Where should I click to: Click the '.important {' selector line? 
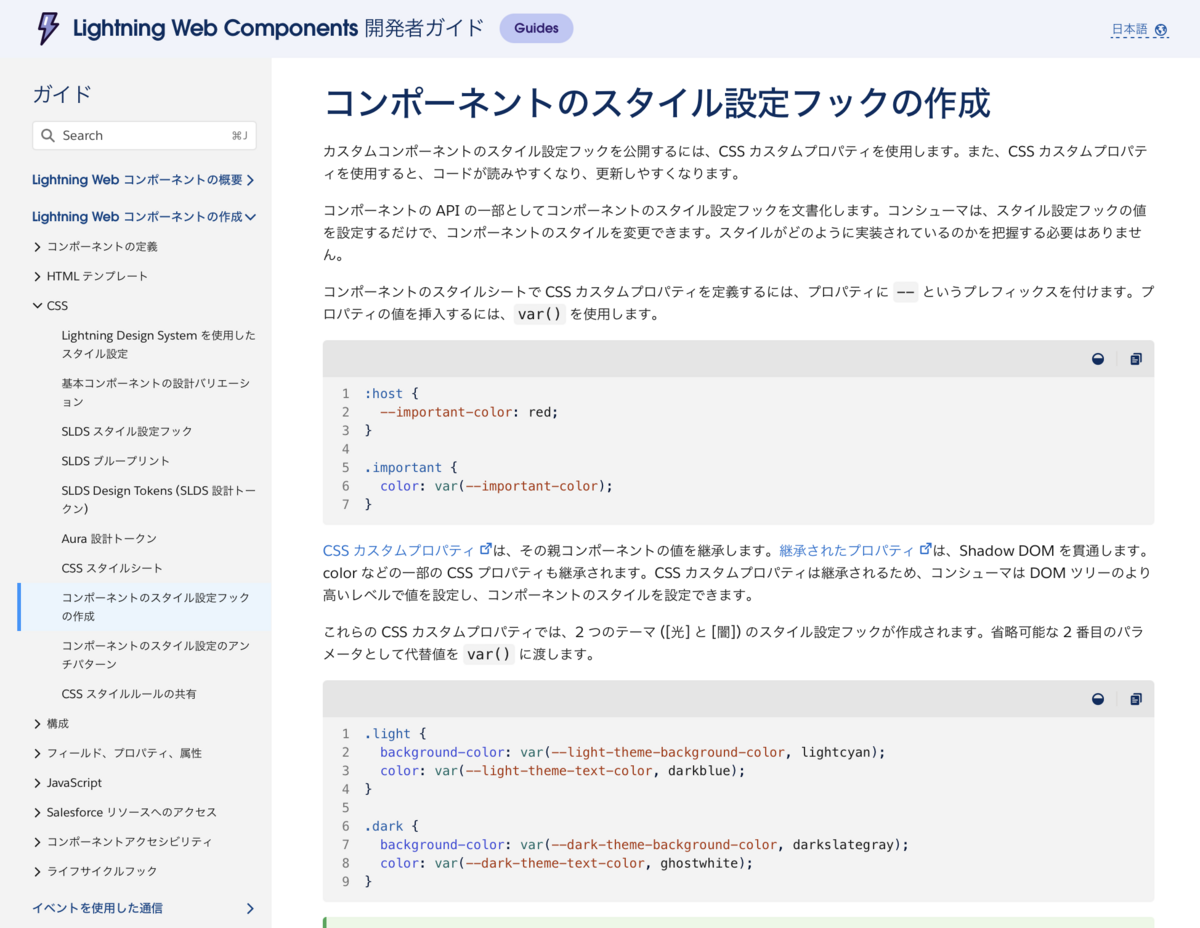pos(410,468)
